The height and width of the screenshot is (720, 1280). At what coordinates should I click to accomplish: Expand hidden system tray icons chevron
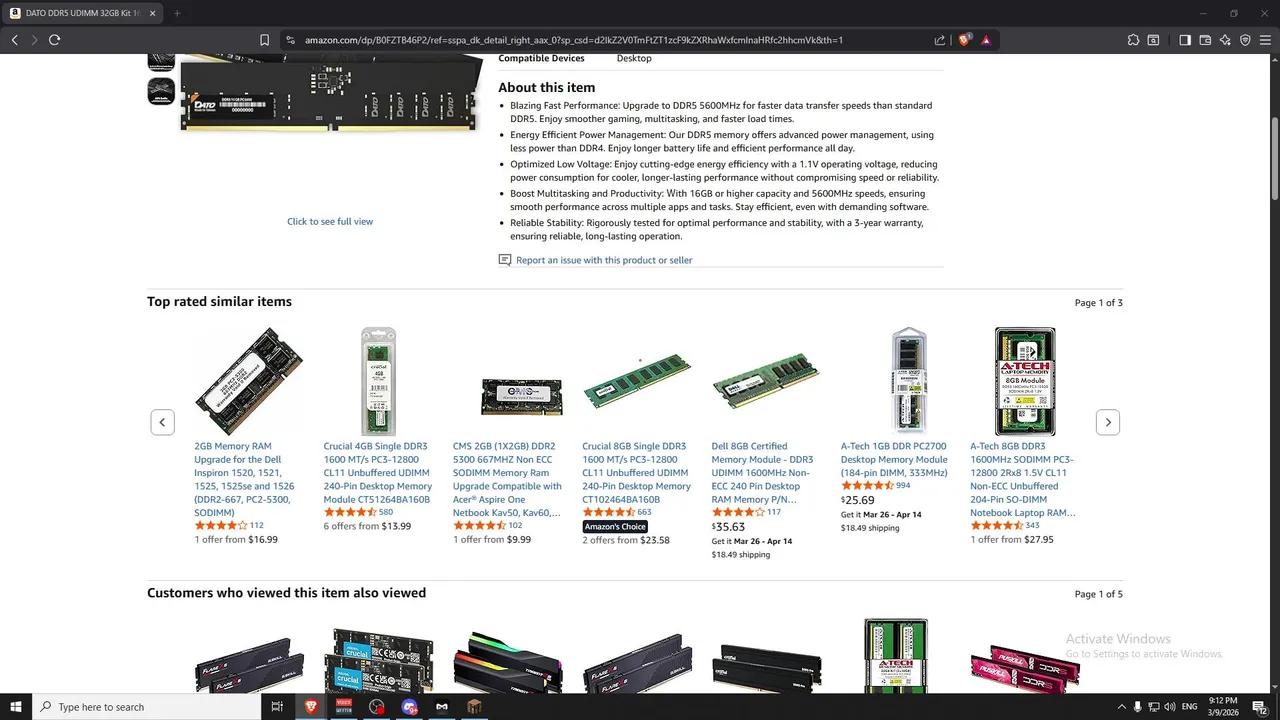point(1121,707)
